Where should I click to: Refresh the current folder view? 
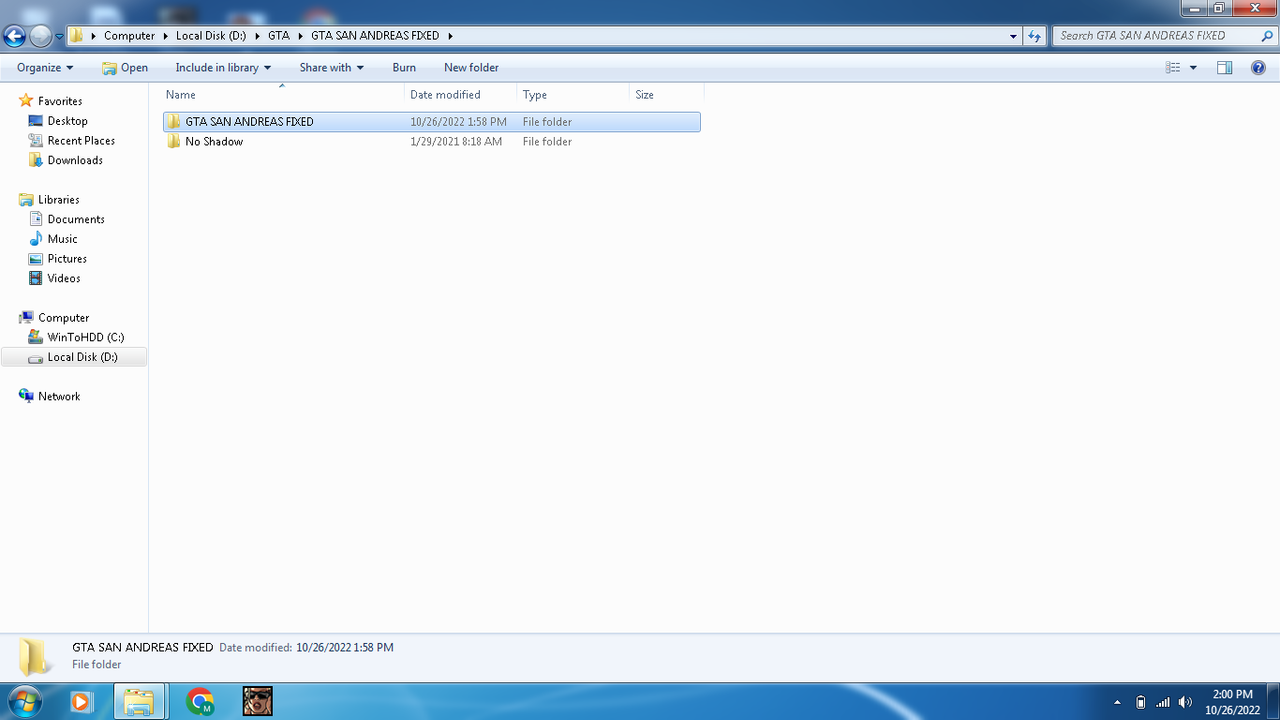point(1035,36)
